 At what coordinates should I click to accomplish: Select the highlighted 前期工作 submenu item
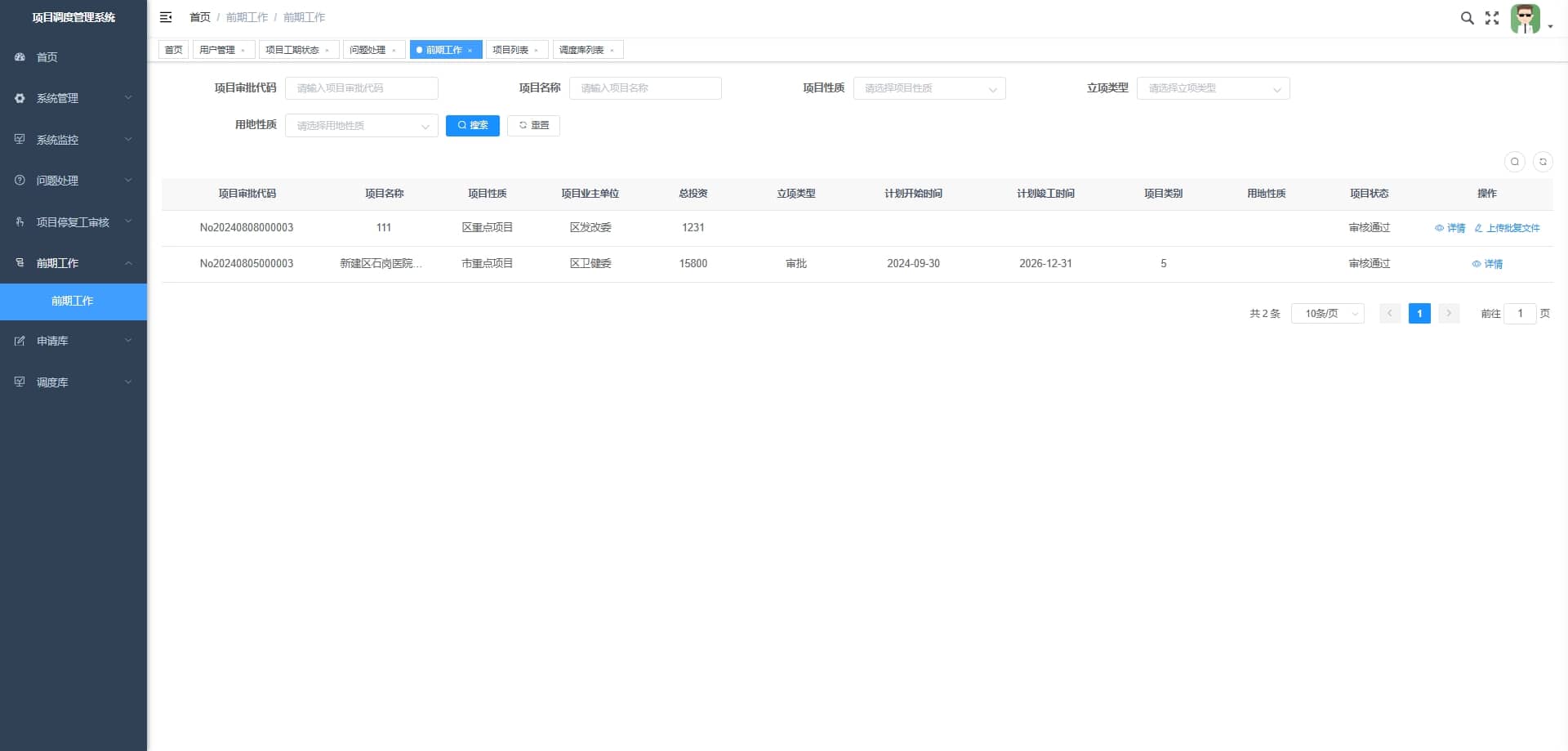[73, 302]
